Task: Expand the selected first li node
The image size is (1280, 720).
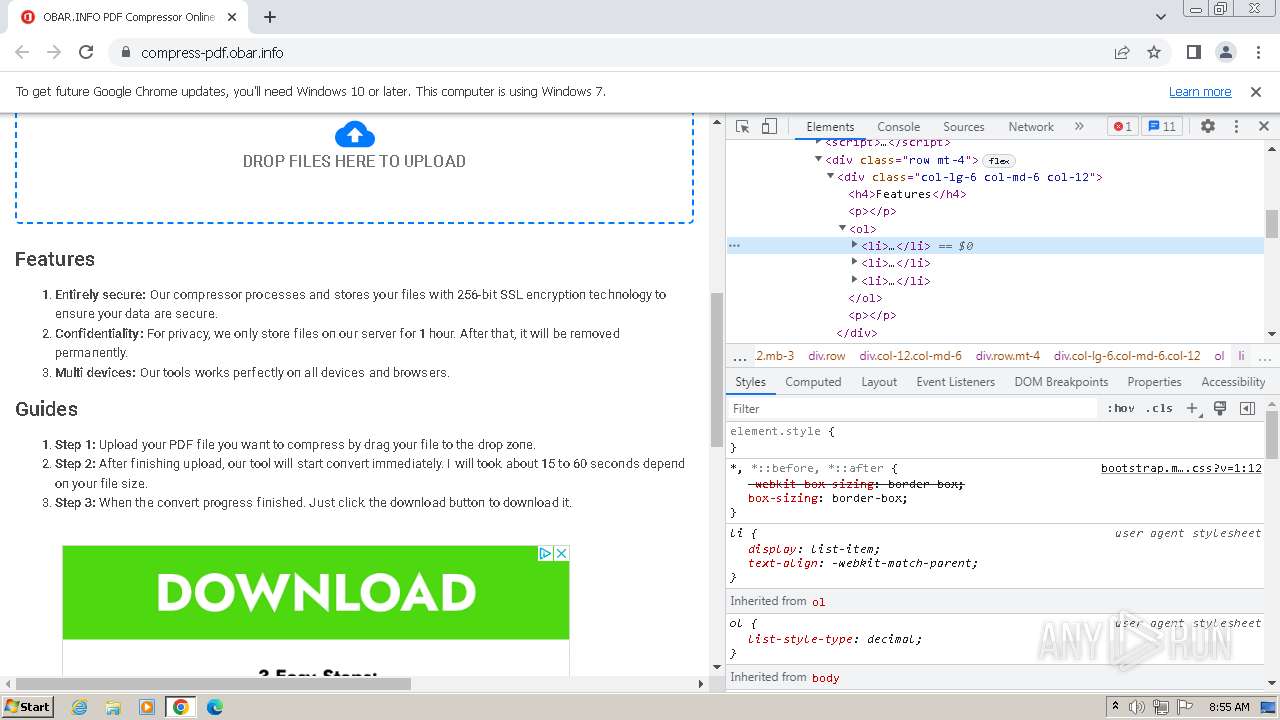Action: pyautogui.click(x=854, y=245)
